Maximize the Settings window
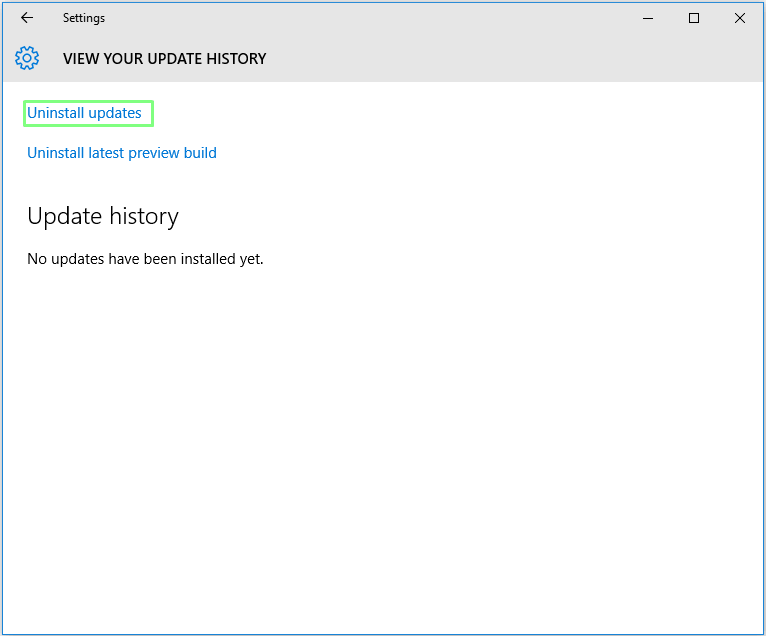Viewport: 766px width, 636px height. click(694, 18)
